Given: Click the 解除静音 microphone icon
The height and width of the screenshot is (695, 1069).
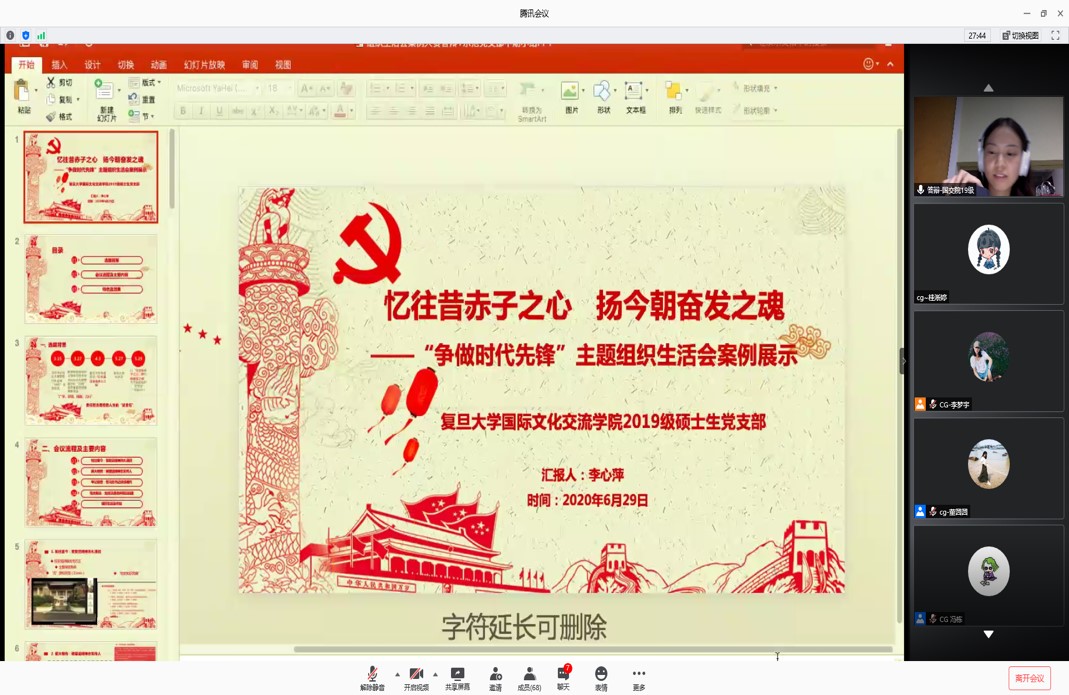Looking at the screenshot, I should click(372, 673).
